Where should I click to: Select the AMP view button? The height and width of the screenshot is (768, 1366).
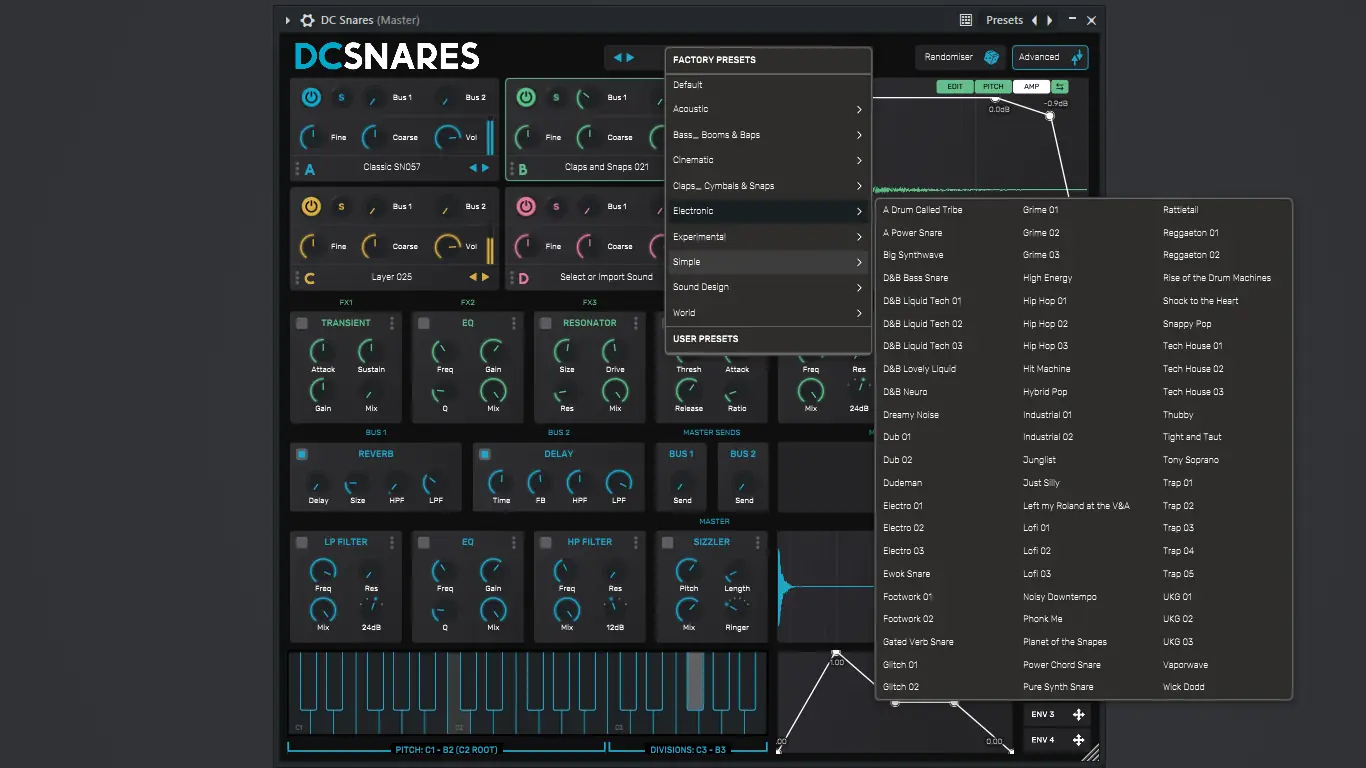(1031, 87)
